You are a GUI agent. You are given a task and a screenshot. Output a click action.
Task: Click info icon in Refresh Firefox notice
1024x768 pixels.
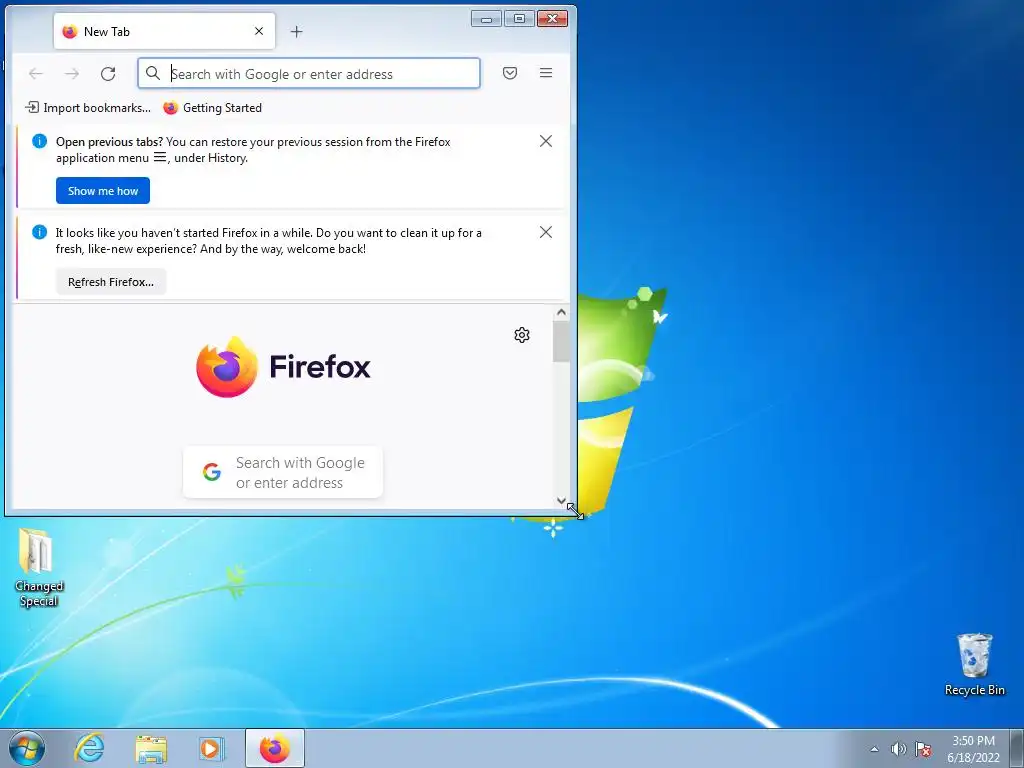click(x=39, y=232)
